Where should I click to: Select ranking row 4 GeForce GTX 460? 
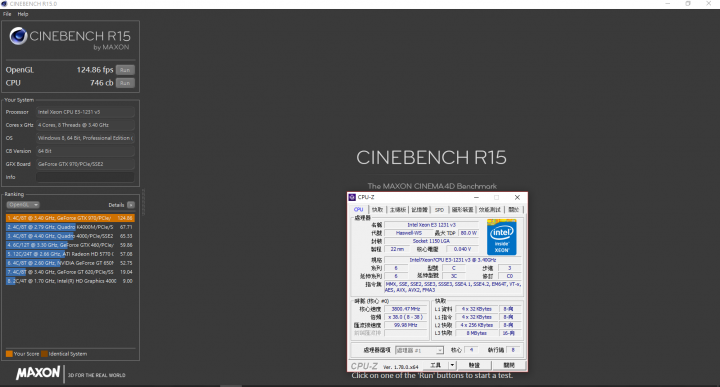click(70, 245)
